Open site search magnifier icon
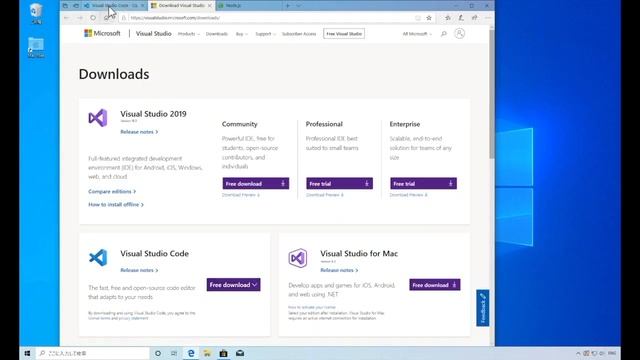The width and height of the screenshot is (640, 360). point(444,34)
